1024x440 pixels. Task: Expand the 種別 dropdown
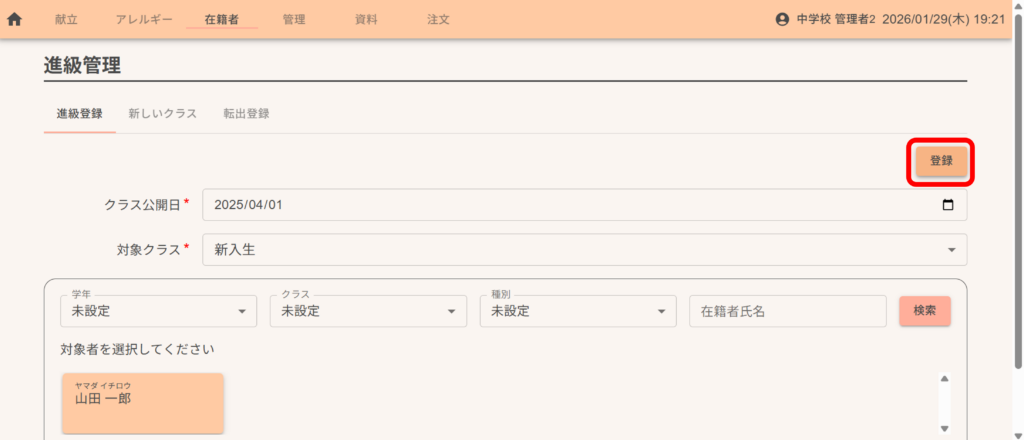point(577,311)
